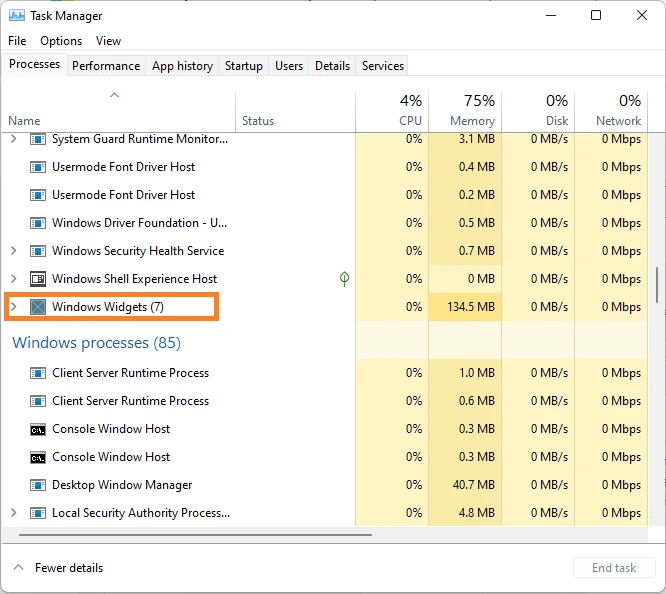Expand the System Guard Runtime Monitor row

coord(14,139)
